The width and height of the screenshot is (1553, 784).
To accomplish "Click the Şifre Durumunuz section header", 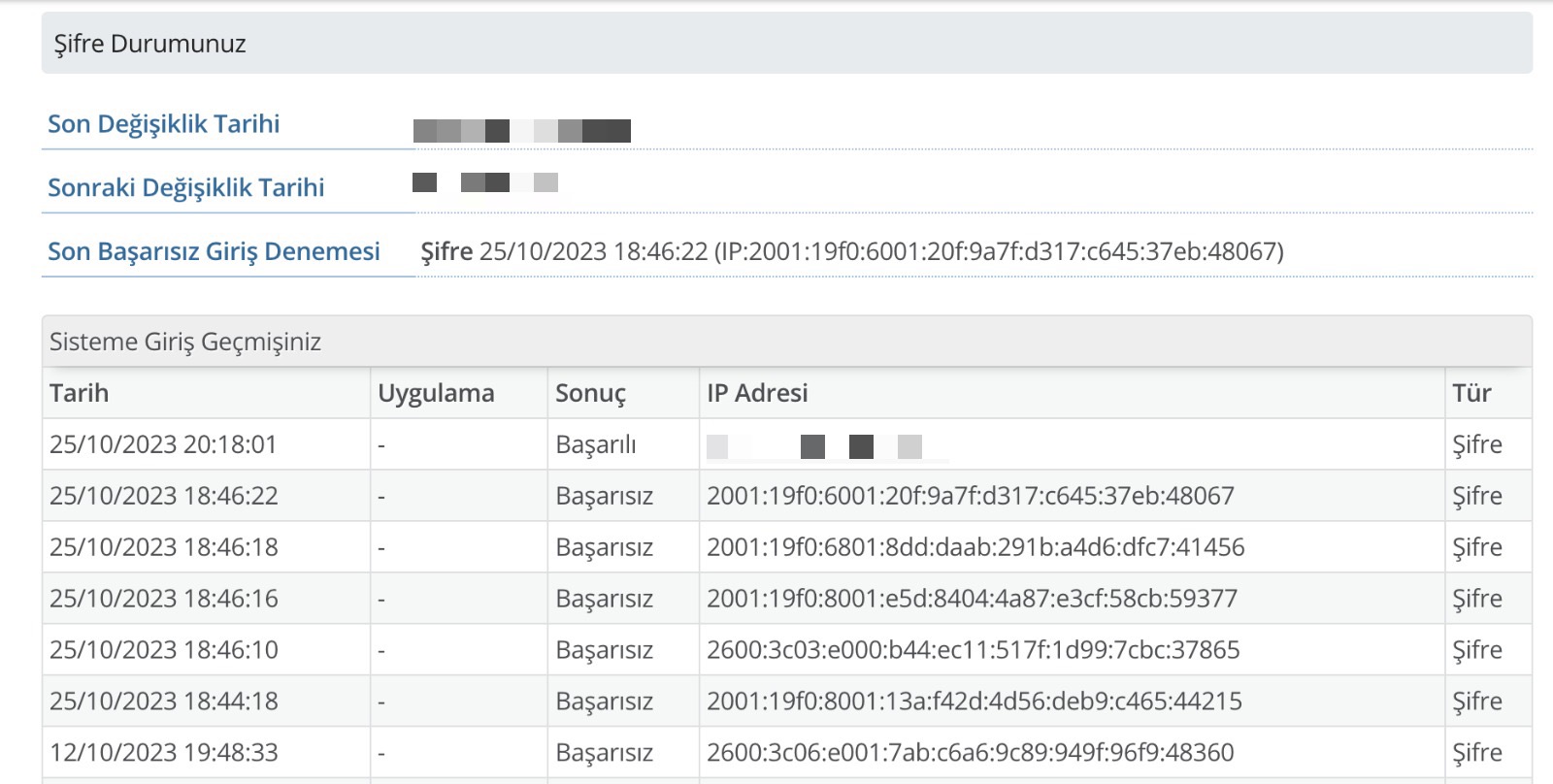I will click(786, 44).
